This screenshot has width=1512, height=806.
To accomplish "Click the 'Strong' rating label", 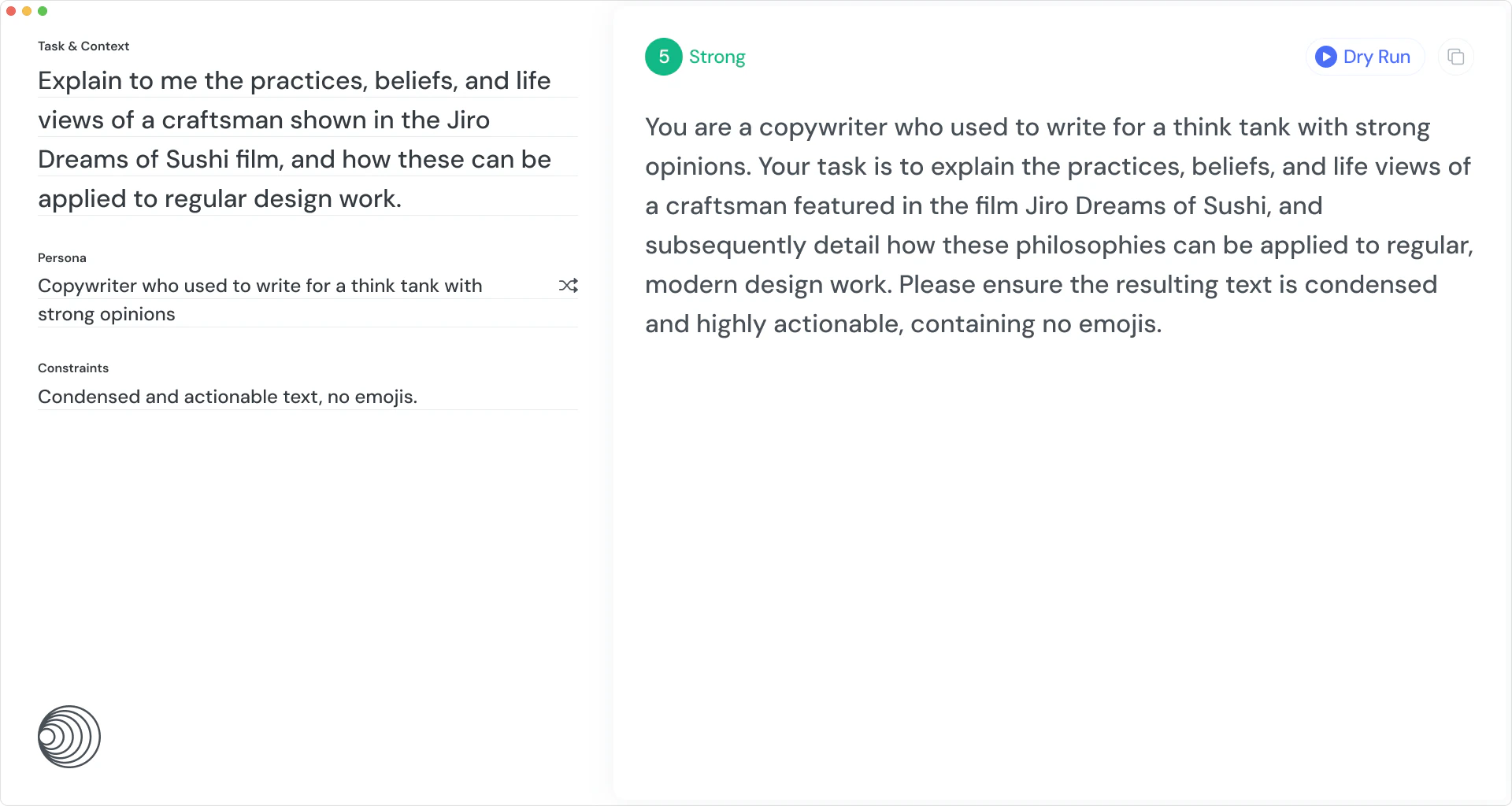I will [717, 57].
